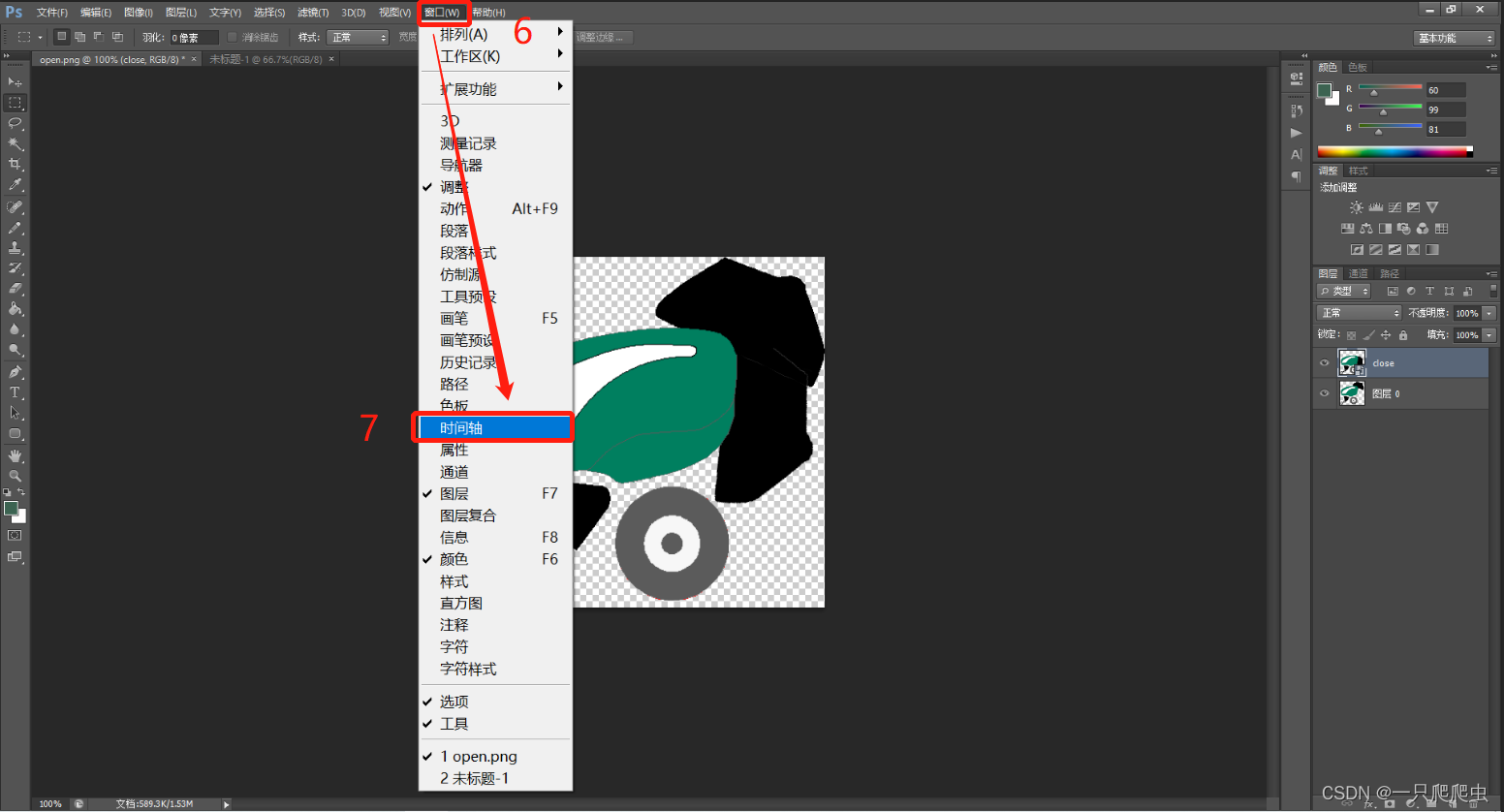Image resolution: width=1504 pixels, height=812 pixels.
Task: Hide the close layer eye icon
Action: pos(1324,363)
